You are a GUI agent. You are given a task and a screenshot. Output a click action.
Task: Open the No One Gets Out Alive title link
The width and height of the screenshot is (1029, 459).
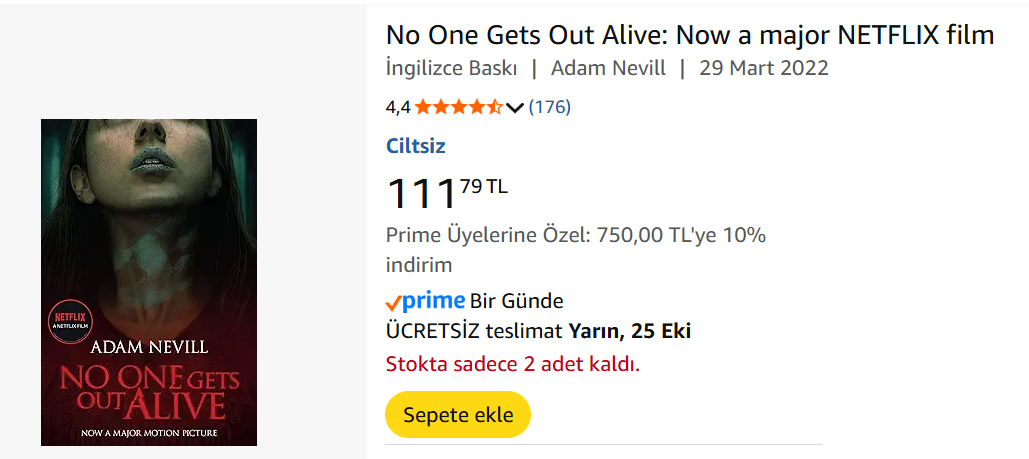pyautogui.click(x=689, y=35)
